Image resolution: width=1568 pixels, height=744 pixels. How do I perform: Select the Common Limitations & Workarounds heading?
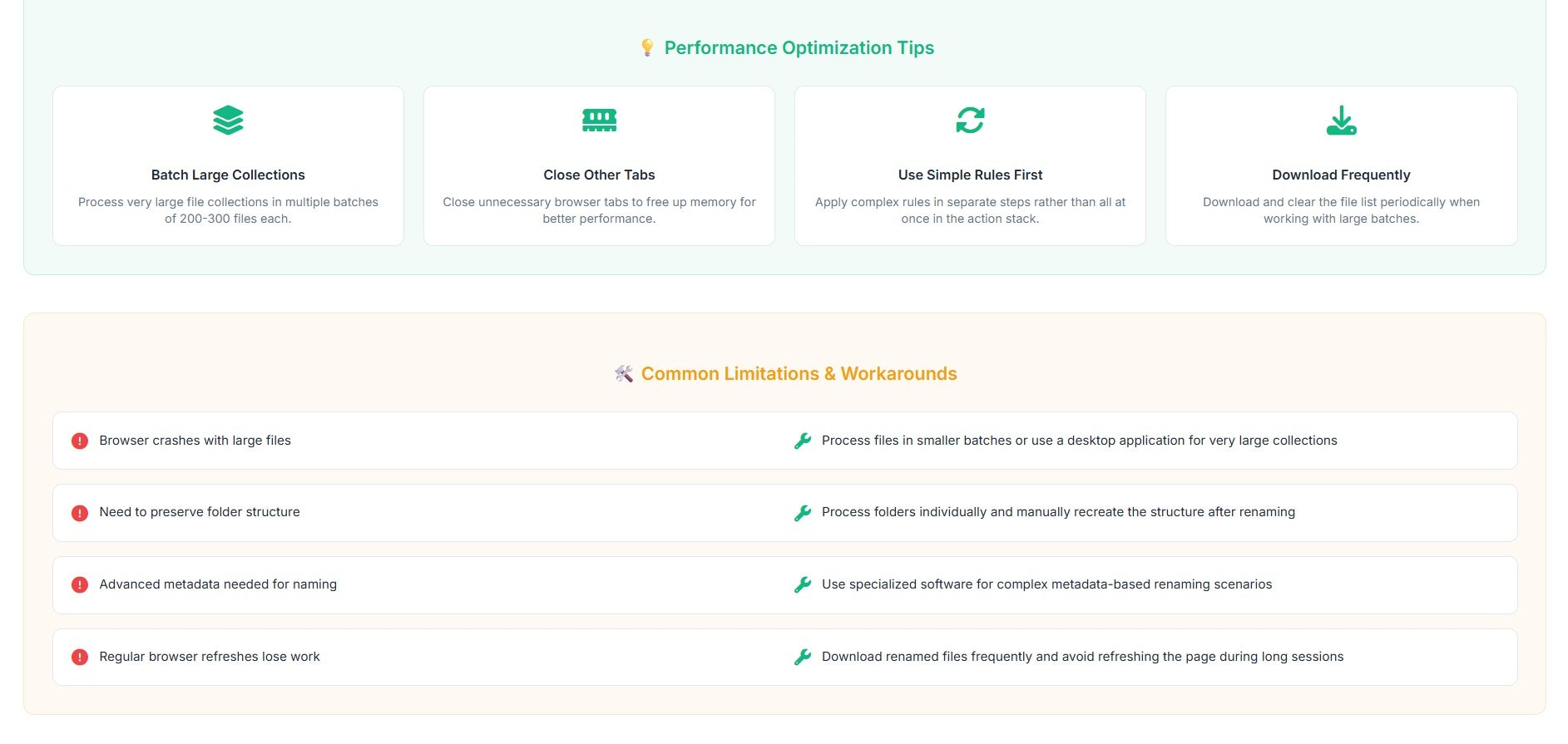[799, 374]
